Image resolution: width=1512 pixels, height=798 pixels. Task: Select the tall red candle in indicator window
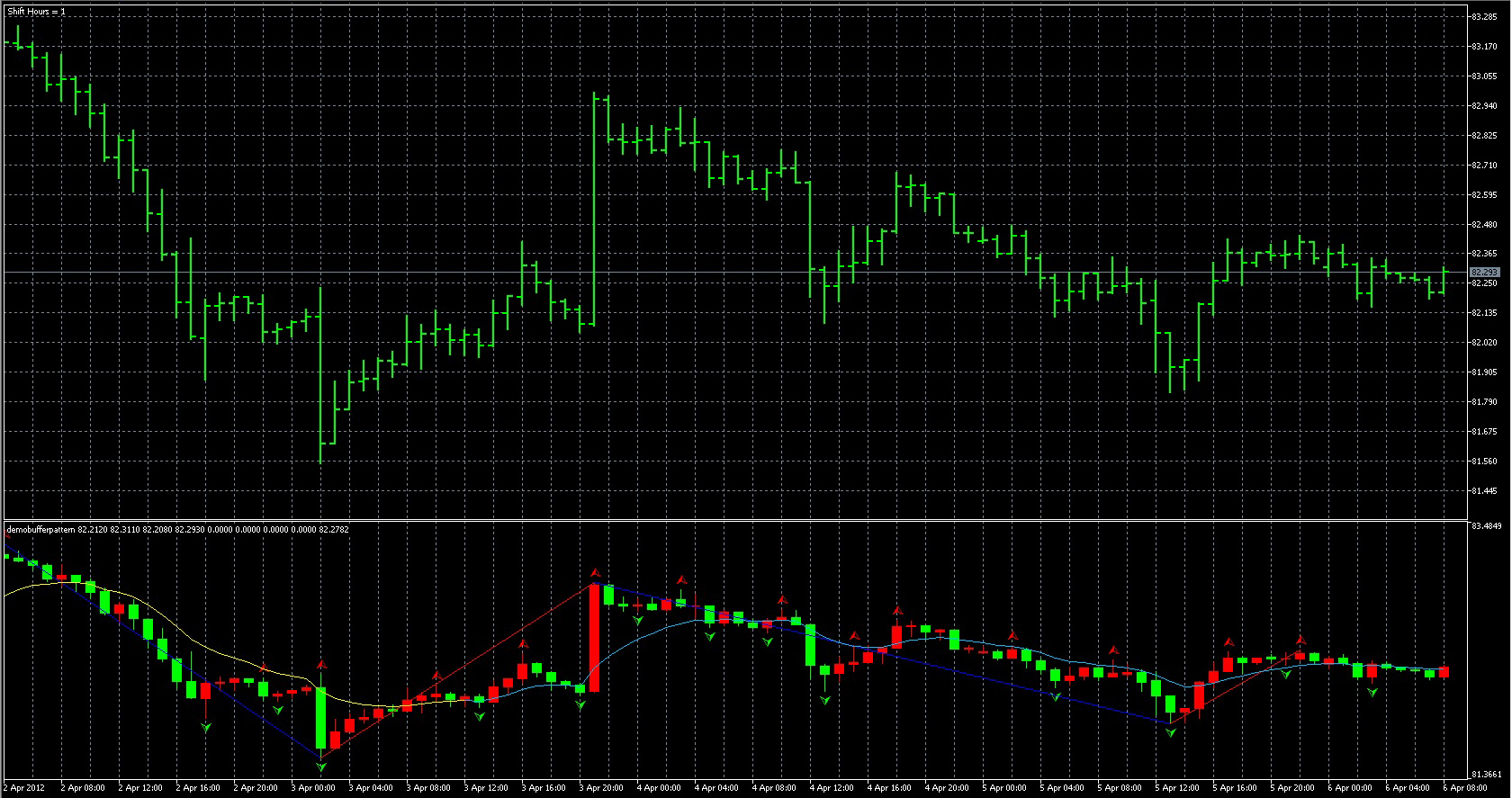pyautogui.click(x=594, y=639)
